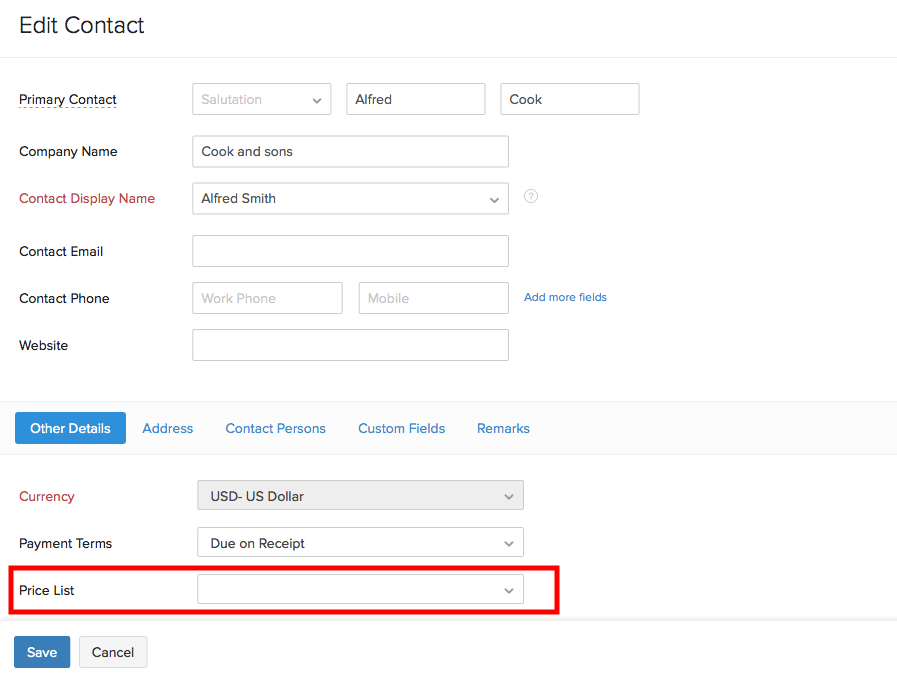Viewport: 897px width, 676px height.
Task: Open the Salutation dropdown
Action: (262, 100)
